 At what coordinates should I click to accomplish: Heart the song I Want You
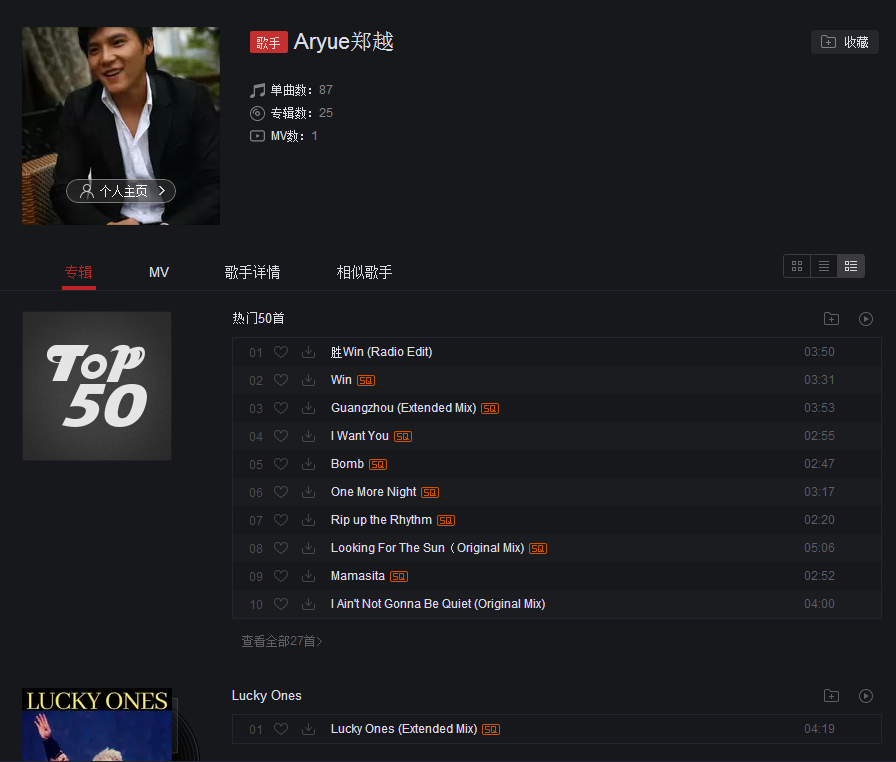[x=281, y=436]
